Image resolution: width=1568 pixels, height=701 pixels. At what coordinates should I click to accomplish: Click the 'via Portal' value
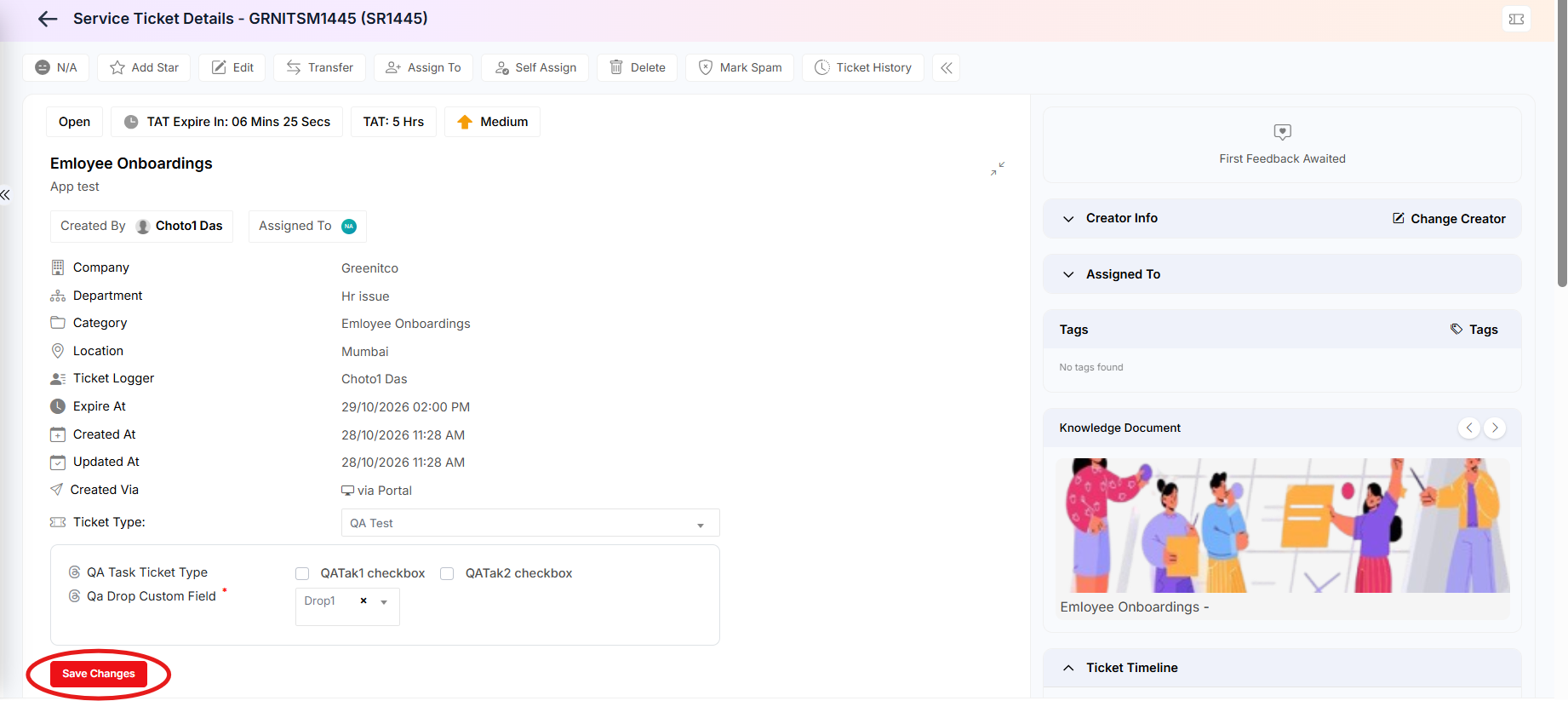tap(377, 491)
